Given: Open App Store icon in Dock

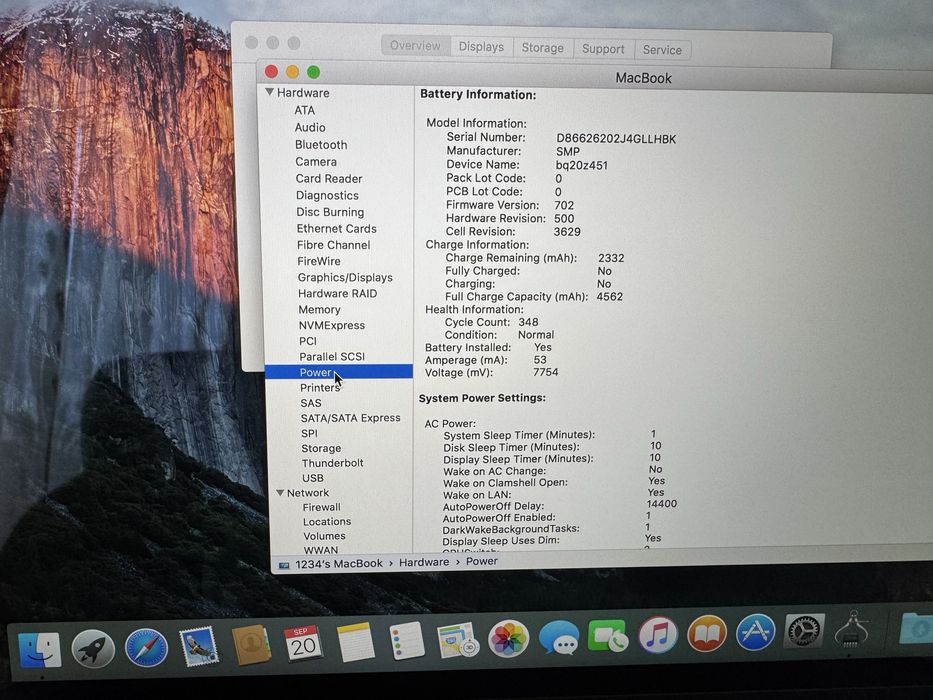Looking at the screenshot, I should [756, 632].
